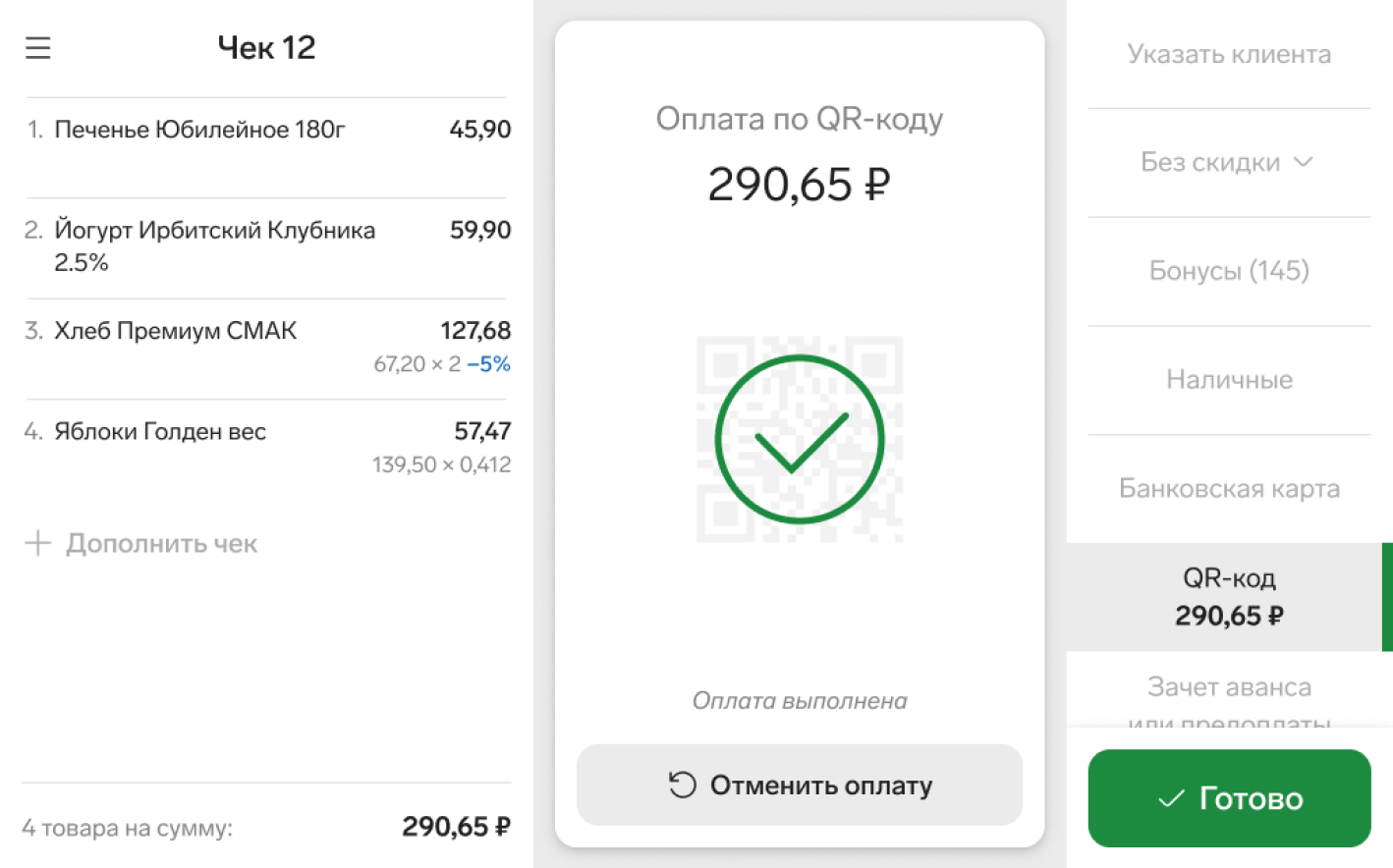Click the −5% discount label
Viewport: 1393px width, 868px height.
[x=488, y=364]
